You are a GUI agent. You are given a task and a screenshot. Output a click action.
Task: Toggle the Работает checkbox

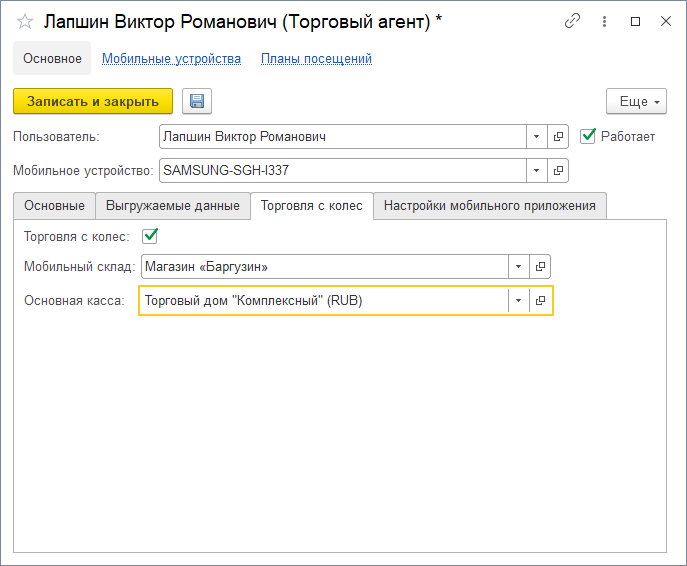tap(588, 136)
